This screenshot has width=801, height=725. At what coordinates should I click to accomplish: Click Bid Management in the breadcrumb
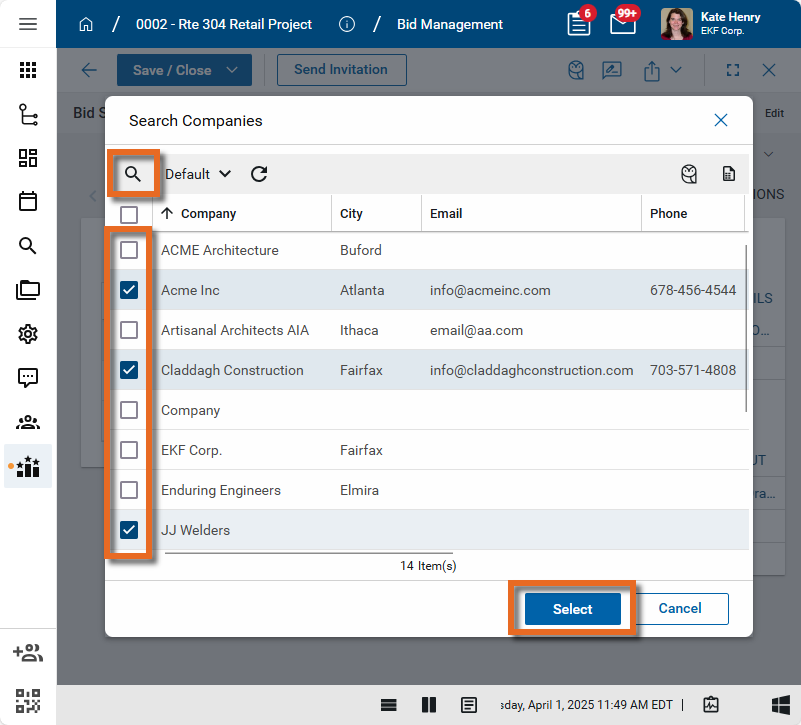[450, 24]
